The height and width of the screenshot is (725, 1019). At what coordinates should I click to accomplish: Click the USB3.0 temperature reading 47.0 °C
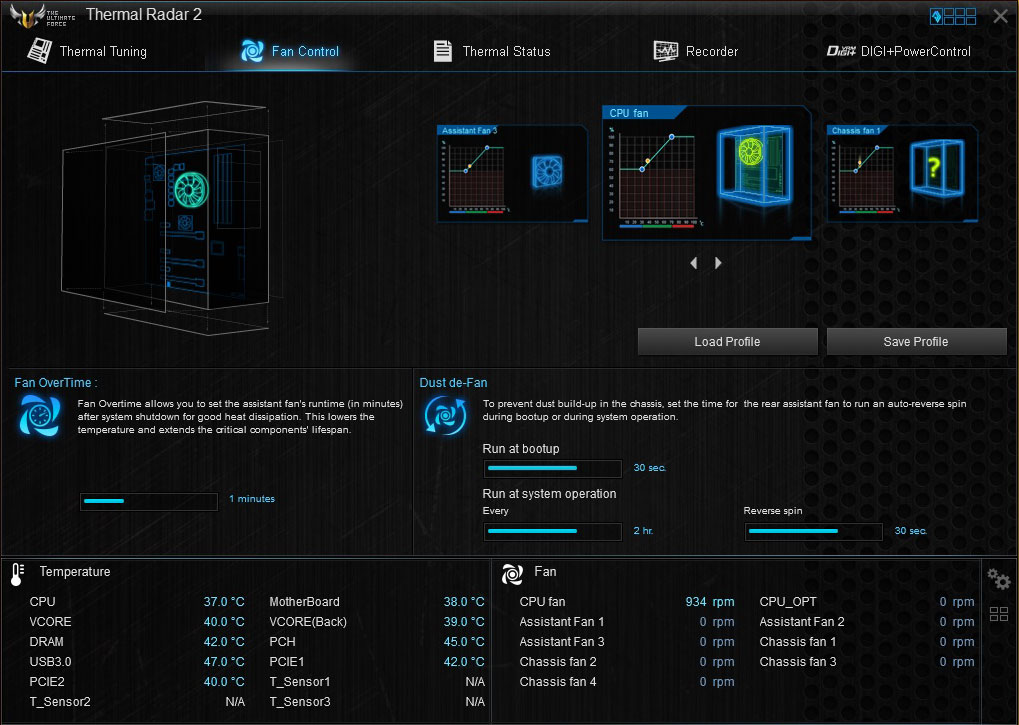tap(224, 662)
